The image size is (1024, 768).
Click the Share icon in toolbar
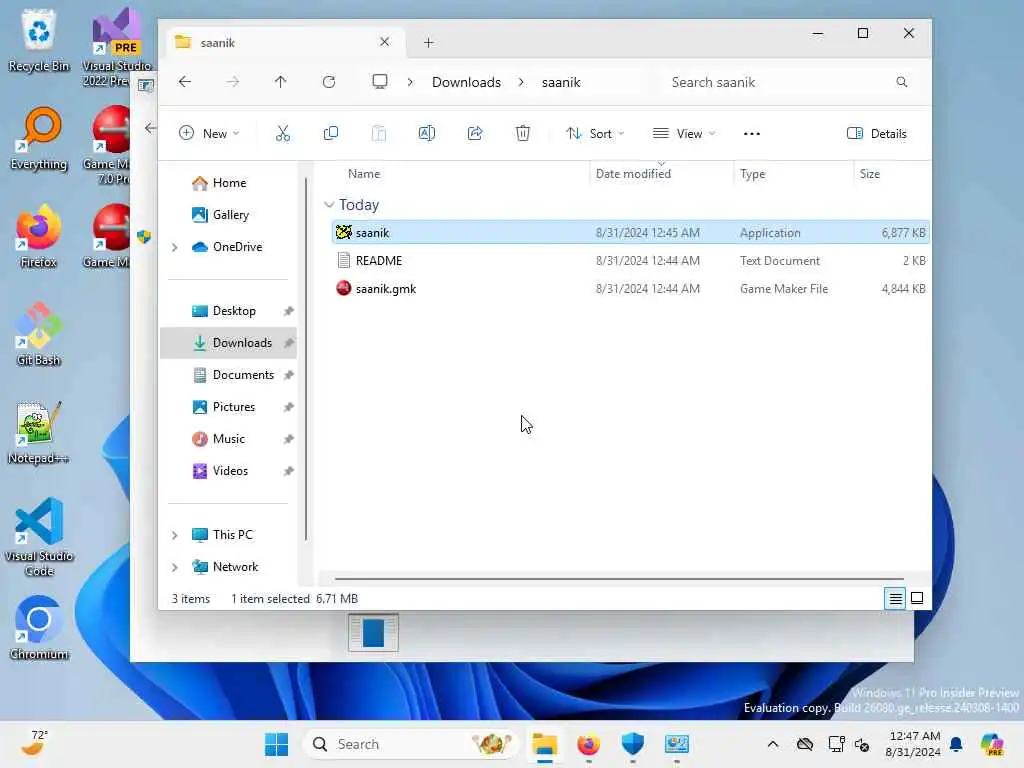coord(475,133)
